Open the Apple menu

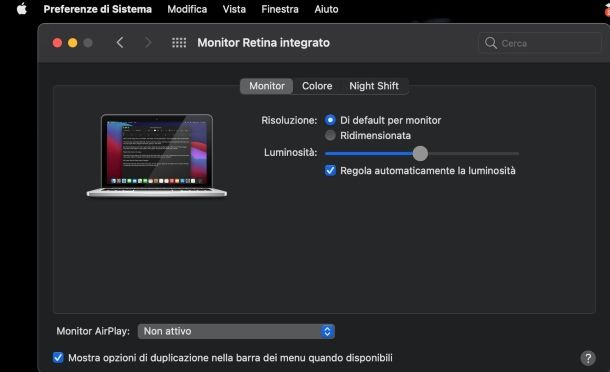(22, 9)
